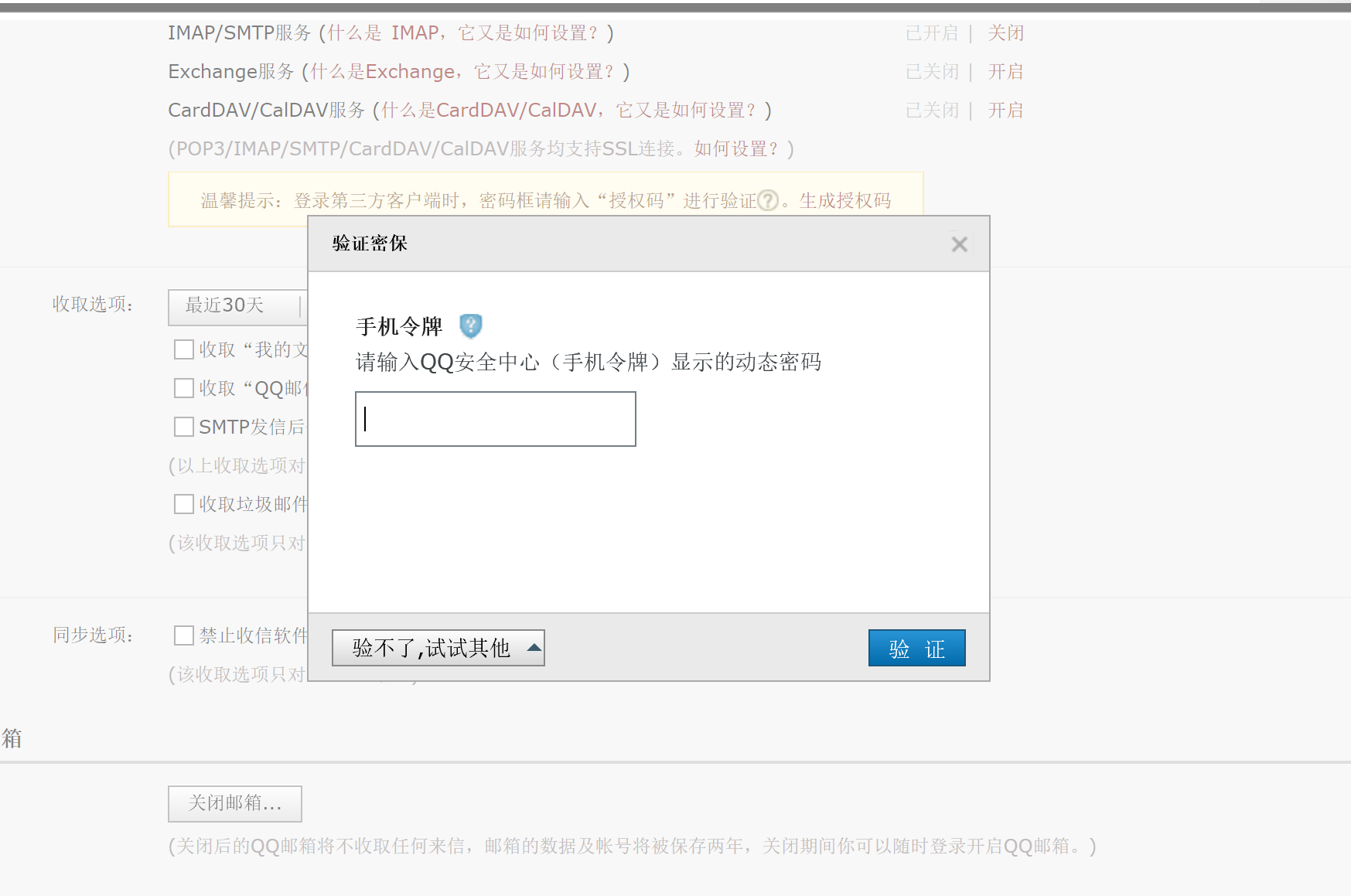Click 已关闭 status for CardDAV/CalDAV service
The height and width of the screenshot is (896, 1351).
(x=932, y=111)
